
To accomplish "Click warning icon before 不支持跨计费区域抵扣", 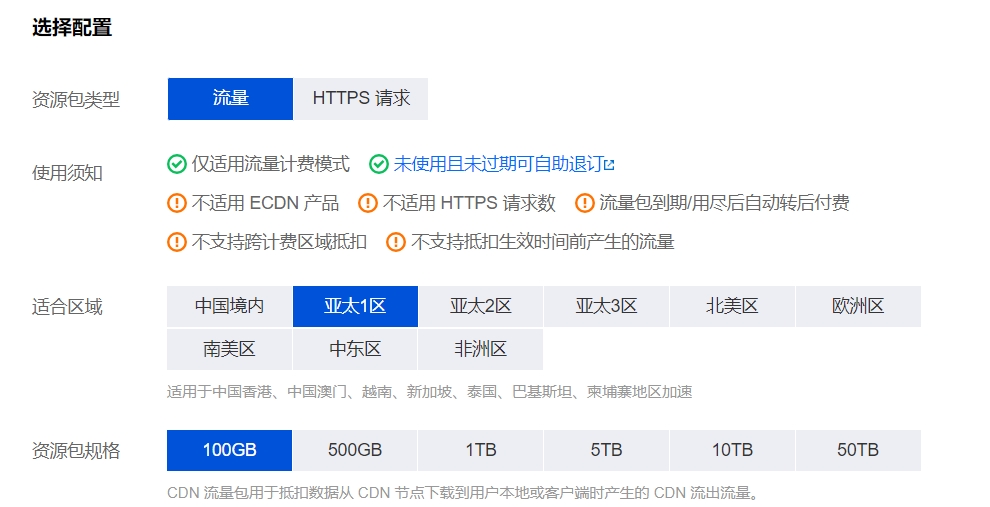I will click(x=177, y=242).
